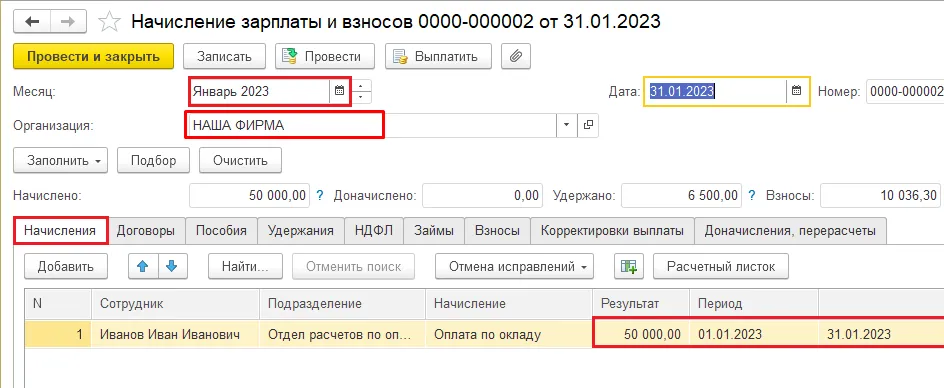
Task: Select the Отдел расчетов по оп... cell
Action: click(x=343, y=334)
